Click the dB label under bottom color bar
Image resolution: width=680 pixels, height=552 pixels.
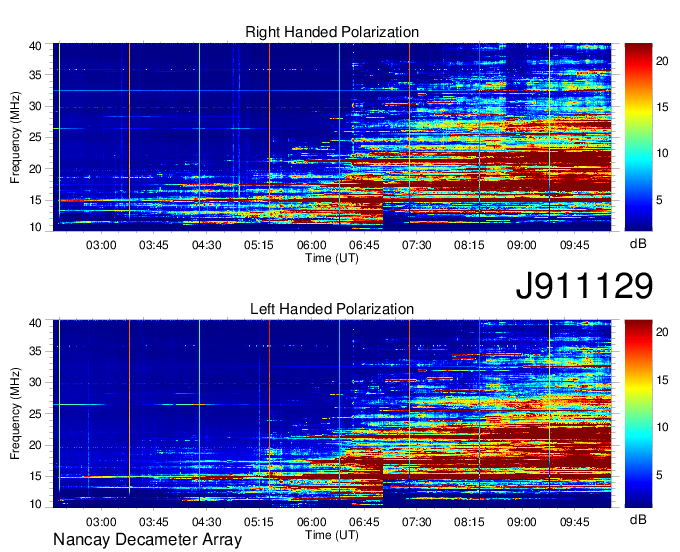[638, 519]
